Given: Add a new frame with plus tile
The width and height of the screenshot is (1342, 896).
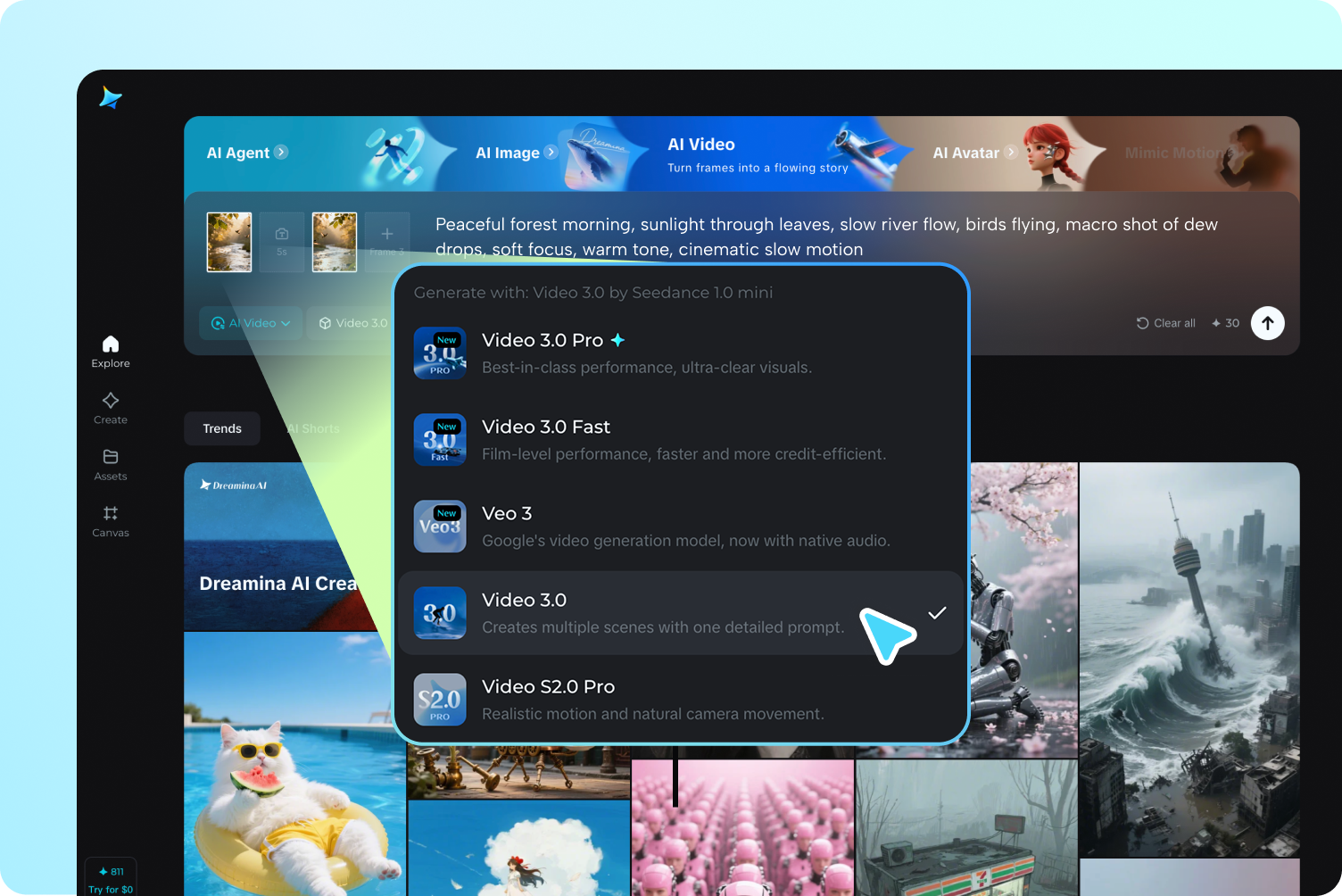Looking at the screenshot, I should coord(387,242).
